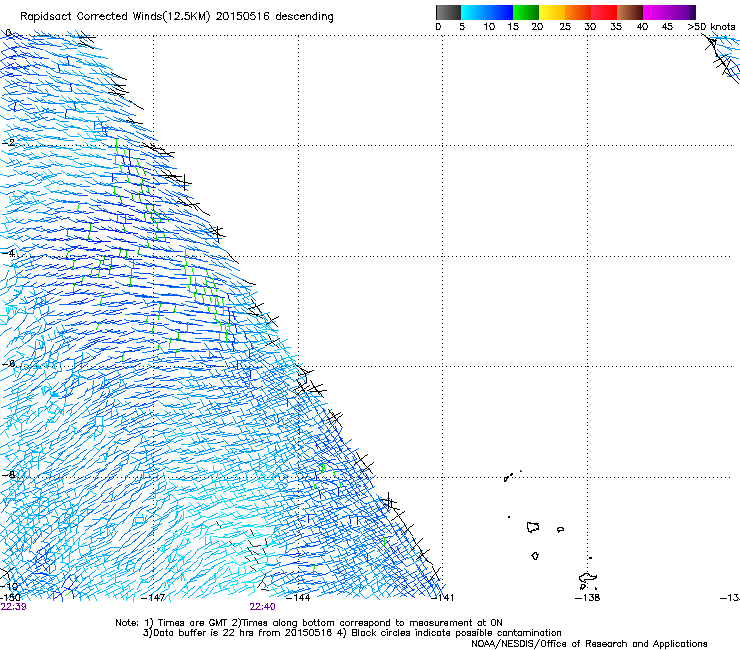
Task: Click the '-4' latitude label
Action: tap(9, 253)
